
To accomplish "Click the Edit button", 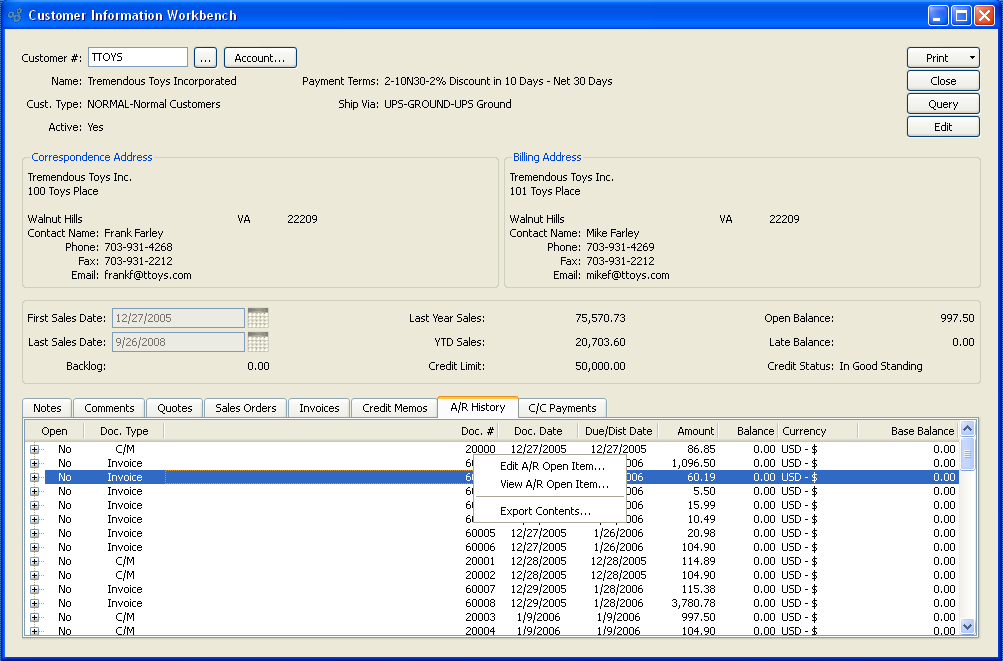I will (942, 127).
